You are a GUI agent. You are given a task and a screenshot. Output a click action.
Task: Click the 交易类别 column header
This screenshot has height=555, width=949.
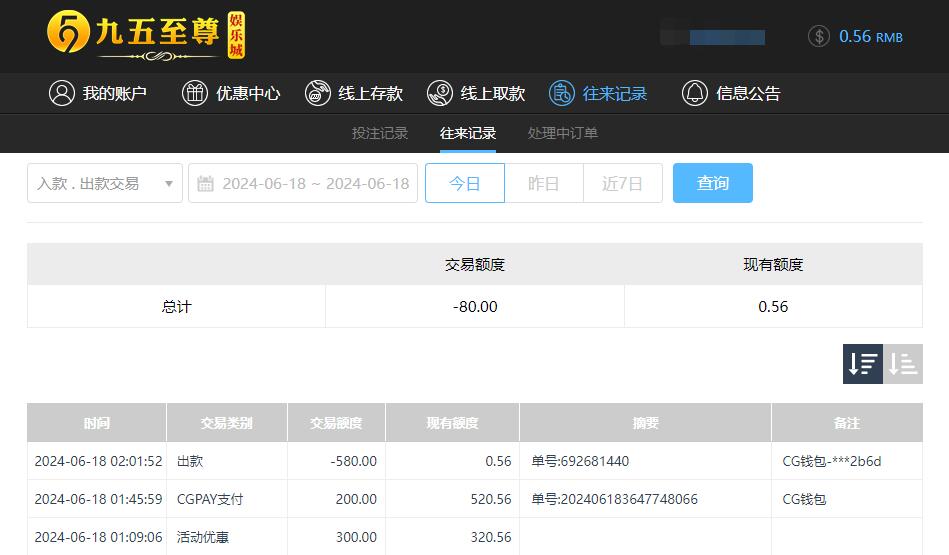point(227,423)
